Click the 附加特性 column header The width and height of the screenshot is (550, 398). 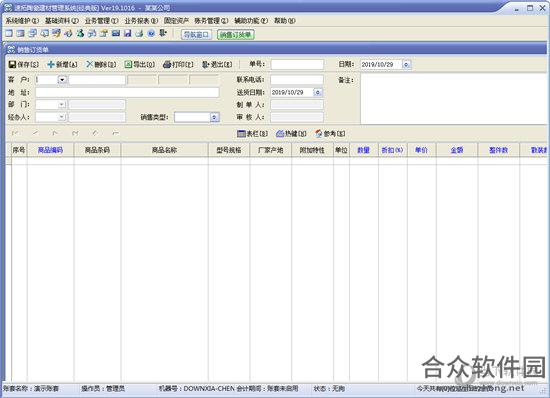pyautogui.click(x=312, y=150)
